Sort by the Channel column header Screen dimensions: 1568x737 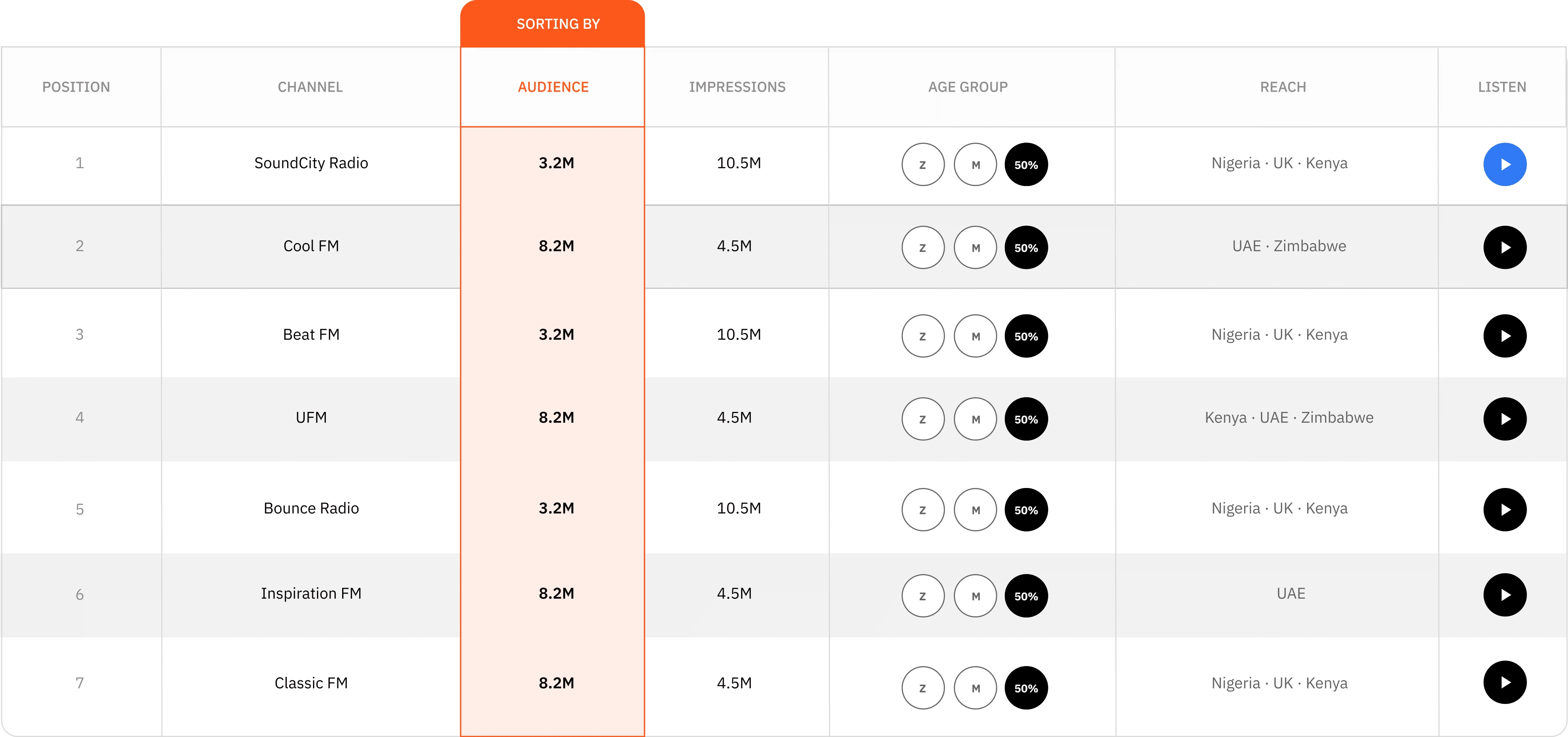click(x=310, y=87)
